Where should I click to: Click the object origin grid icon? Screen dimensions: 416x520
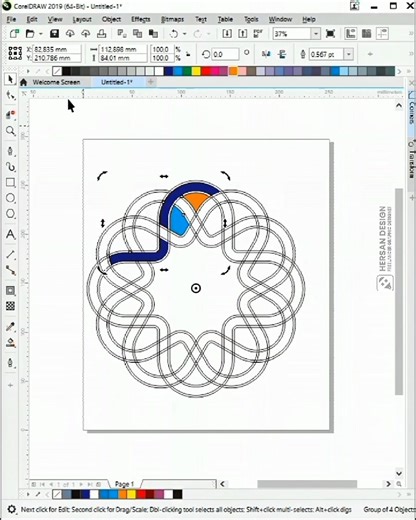point(15,53)
